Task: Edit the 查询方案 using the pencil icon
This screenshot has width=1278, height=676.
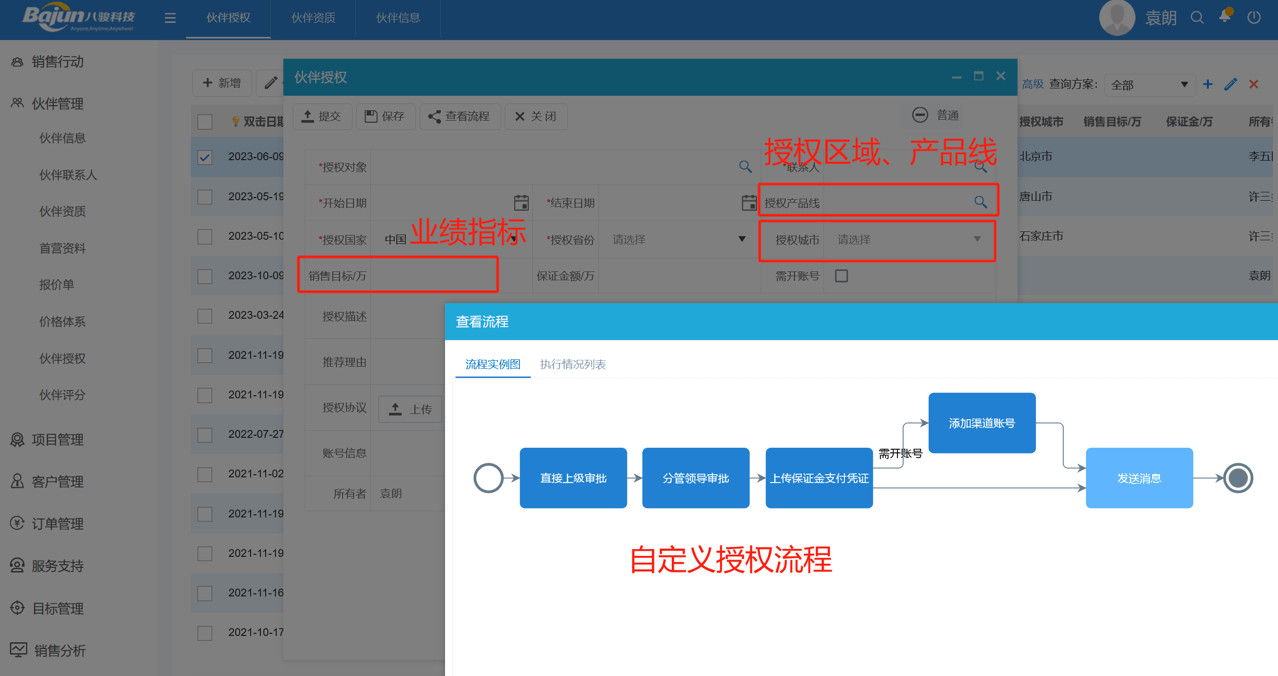Action: tap(1230, 84)
